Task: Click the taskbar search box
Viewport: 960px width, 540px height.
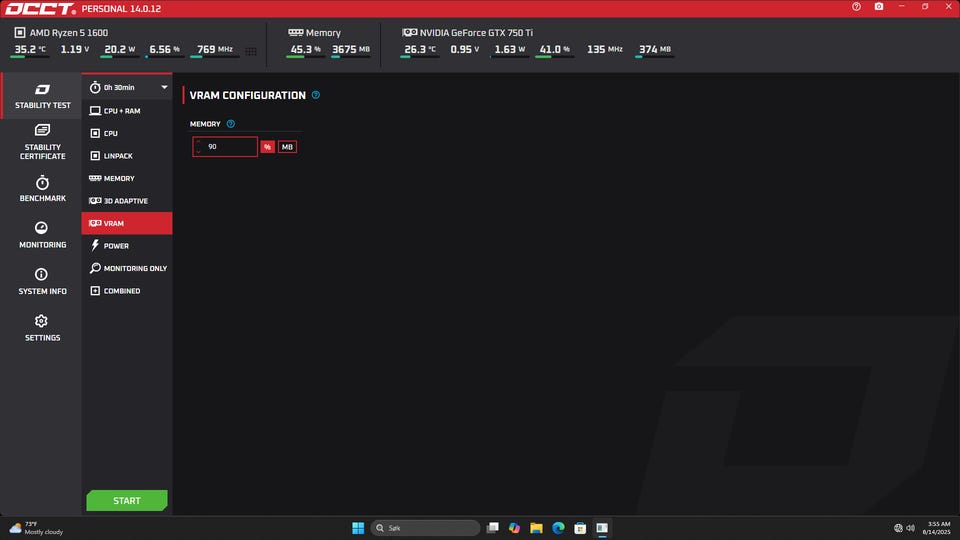Action: click(426, 528)
